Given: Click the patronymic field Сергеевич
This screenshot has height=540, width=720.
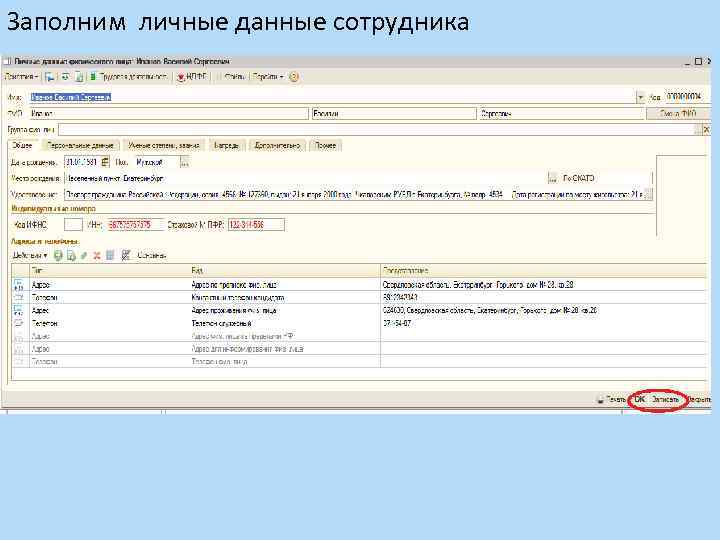Looking at the screenshot, I should 562,113.
